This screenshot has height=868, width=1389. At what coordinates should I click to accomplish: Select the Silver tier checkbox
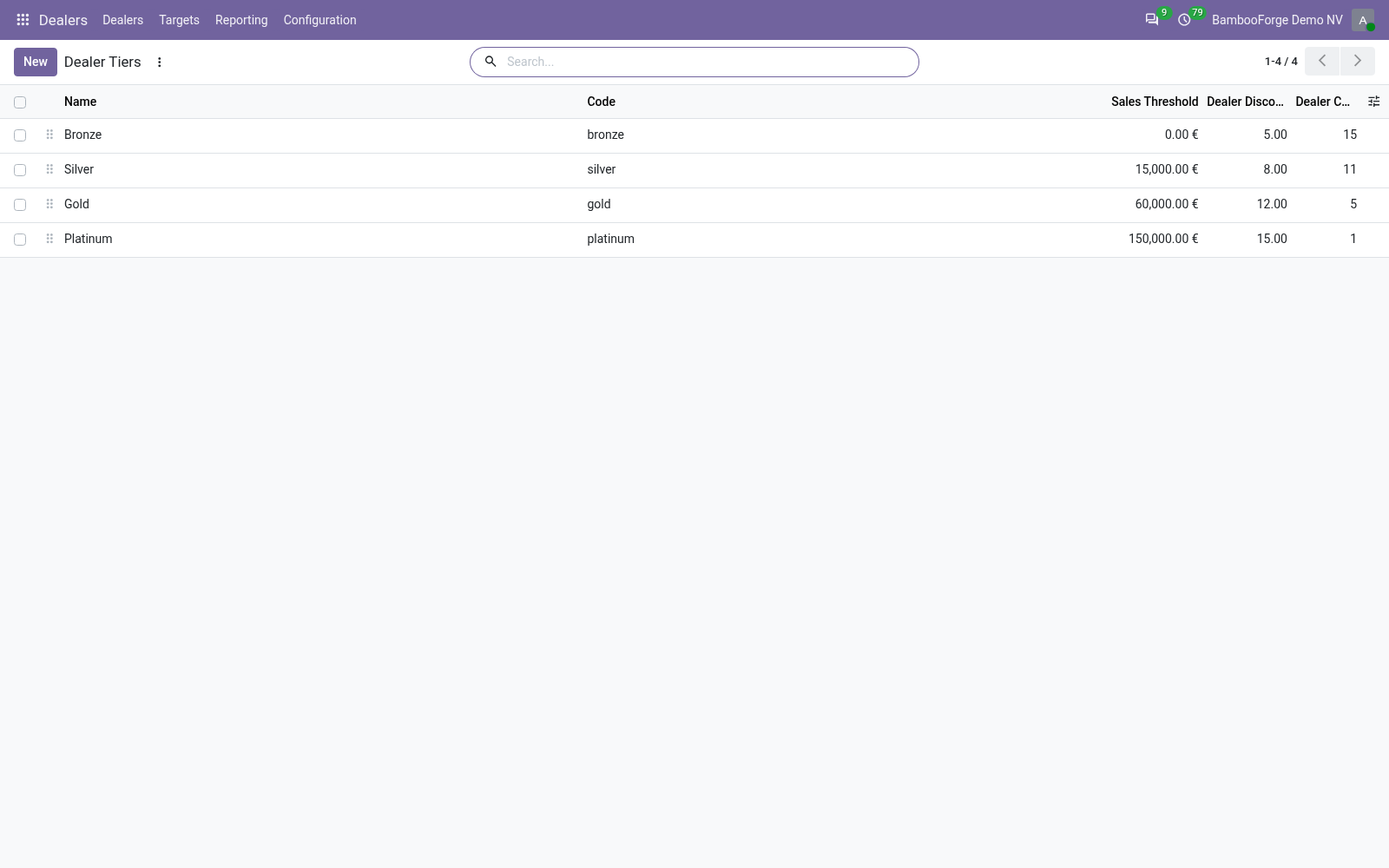20,170
